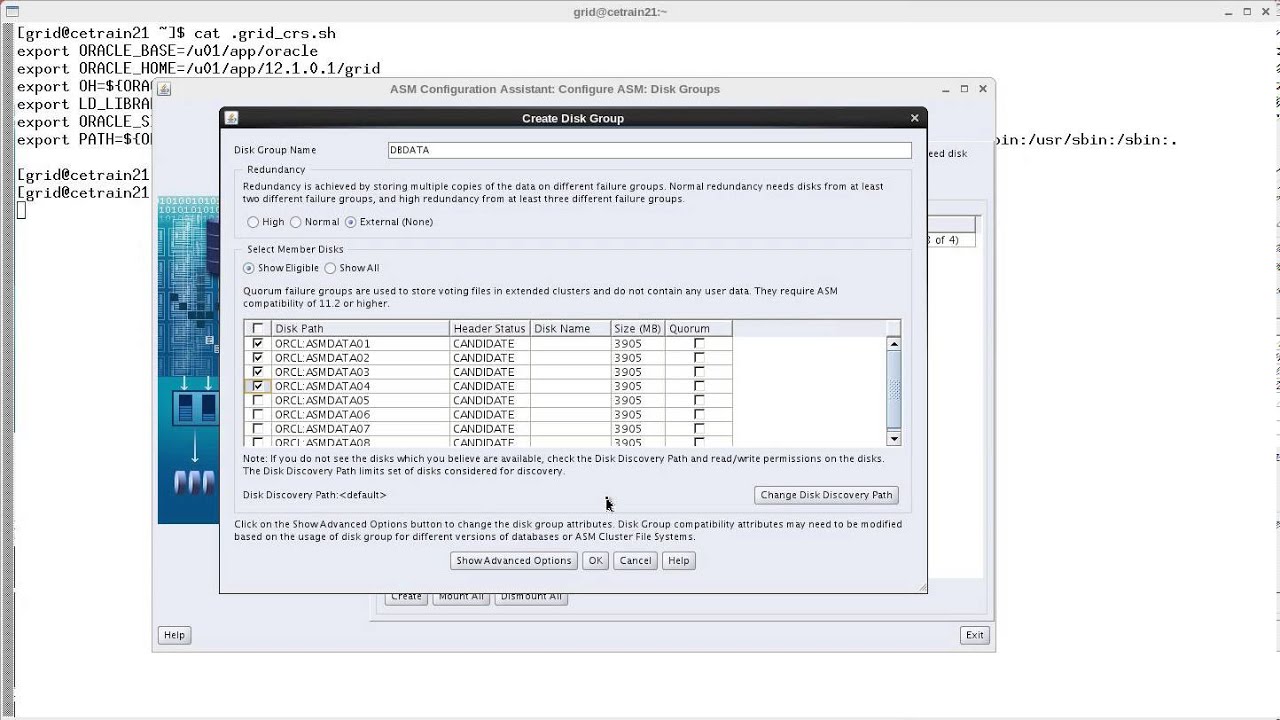Click the Size (MB) column header
The height and width of the screenshot is (720, 1280).
[638, 328]
